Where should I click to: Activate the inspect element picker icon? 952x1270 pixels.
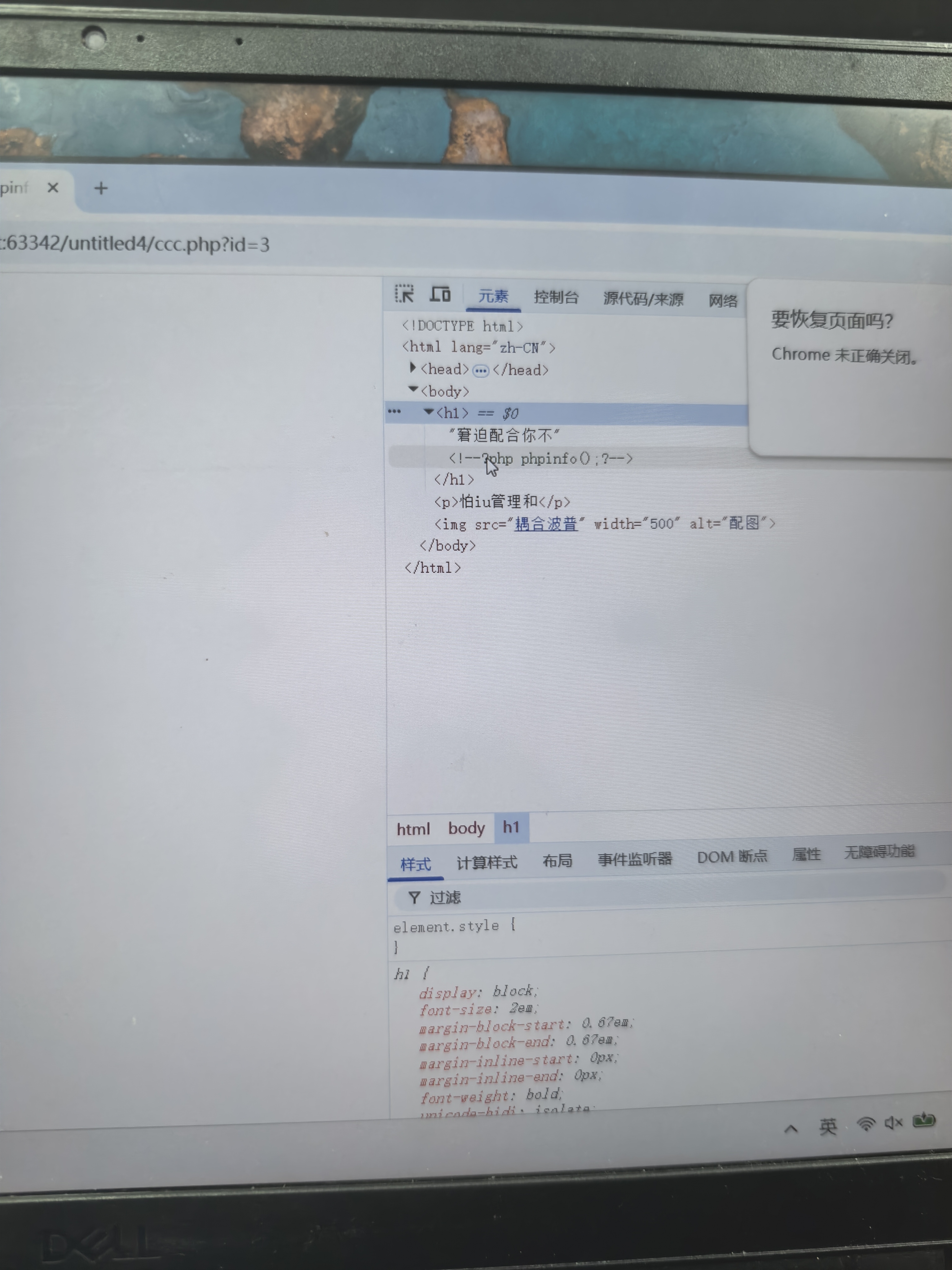tap(404, 294)
